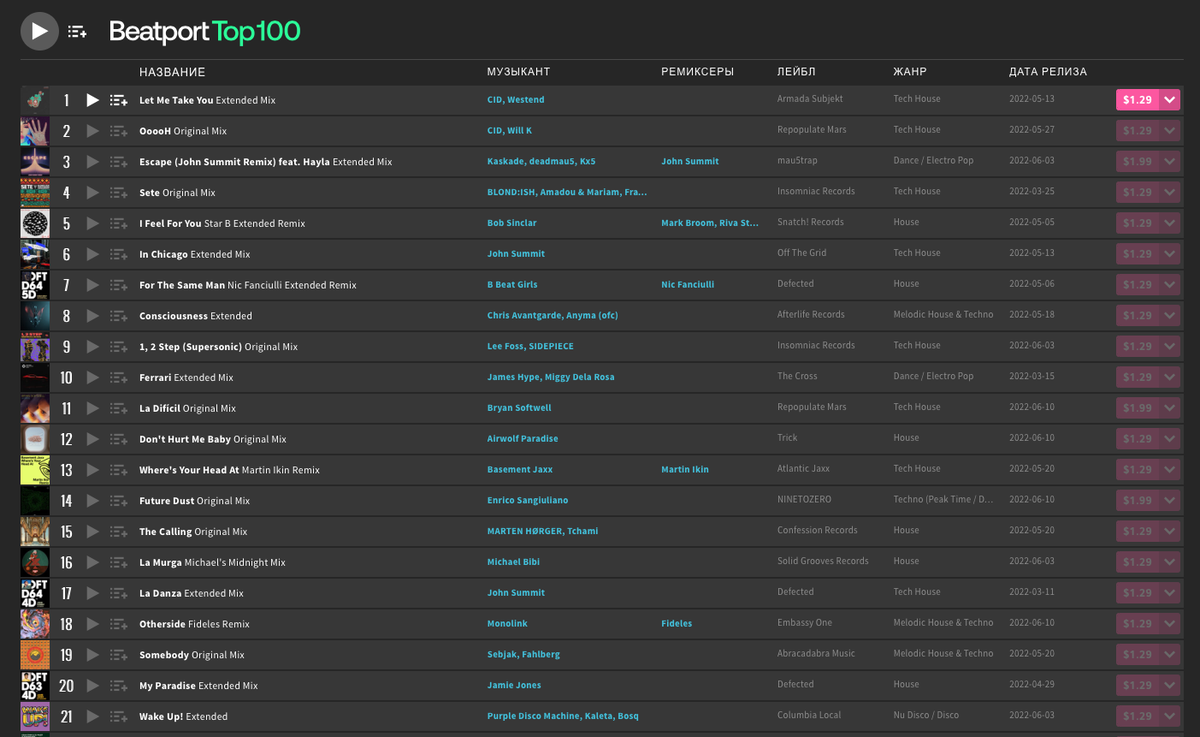Screen dimensions: 1200x737
Task: Open For The Same Man Defected artwork
Action: pos(35,285)
